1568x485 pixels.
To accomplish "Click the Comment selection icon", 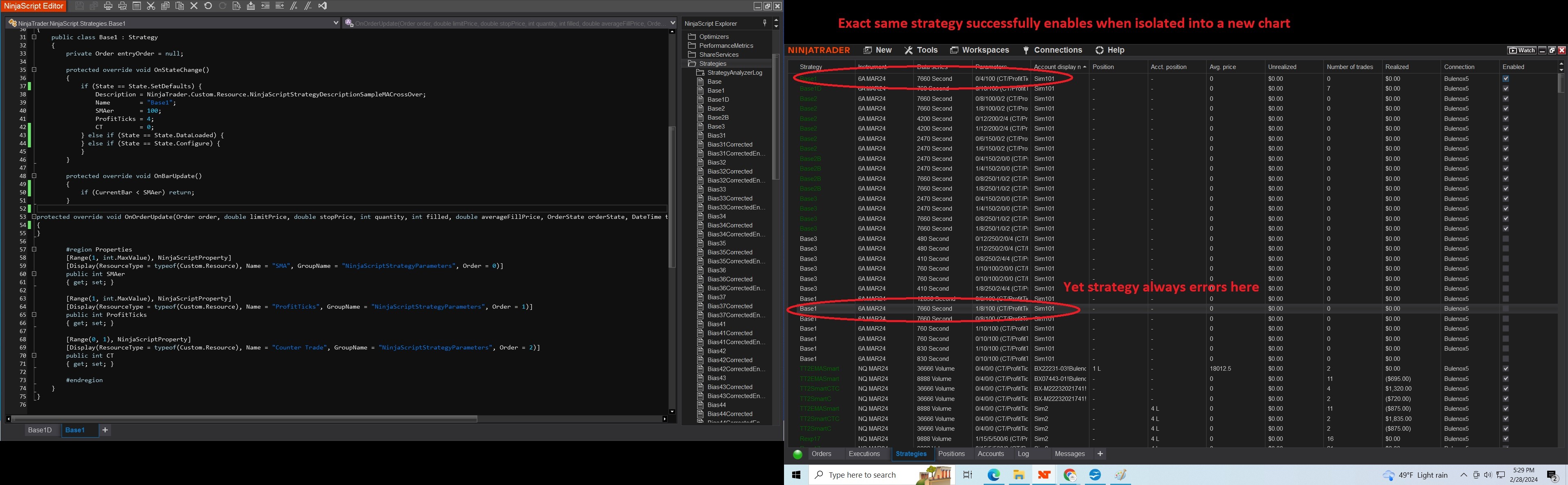I will [294, 6].
